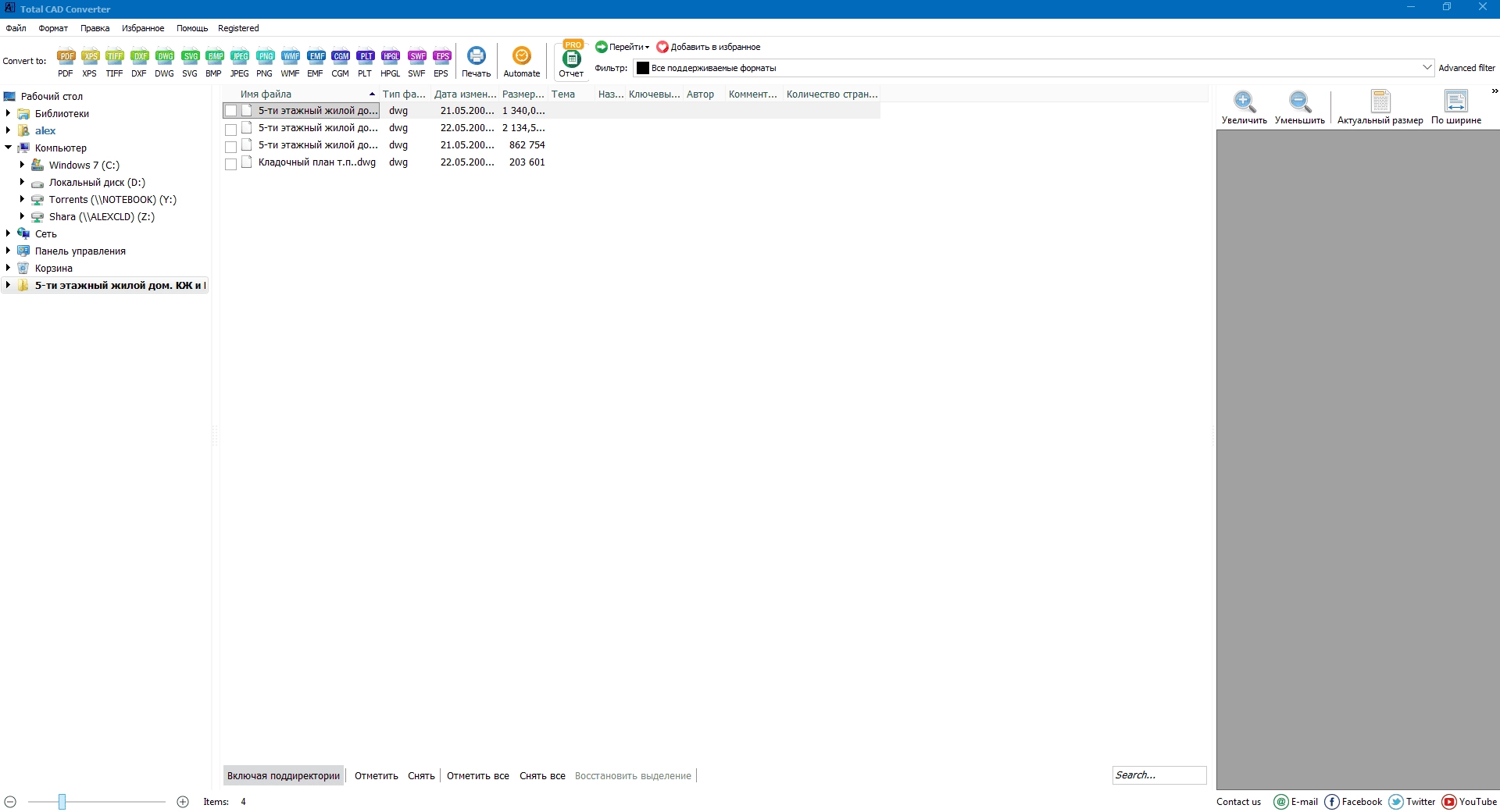
Task: Open the Twitter link
Action: click(1412, 801)
